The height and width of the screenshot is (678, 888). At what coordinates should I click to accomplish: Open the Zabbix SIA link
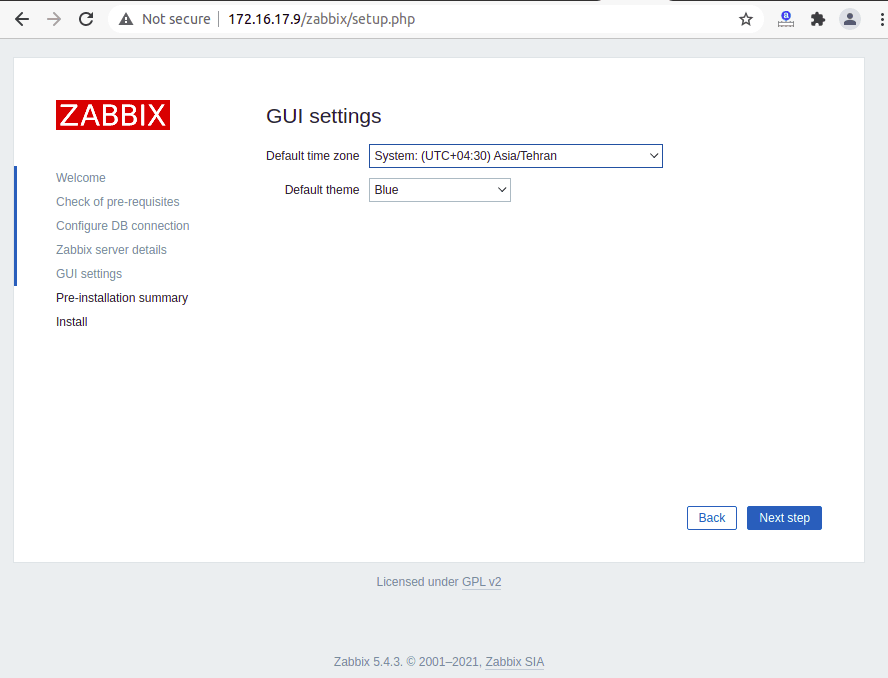pos(514,662)
